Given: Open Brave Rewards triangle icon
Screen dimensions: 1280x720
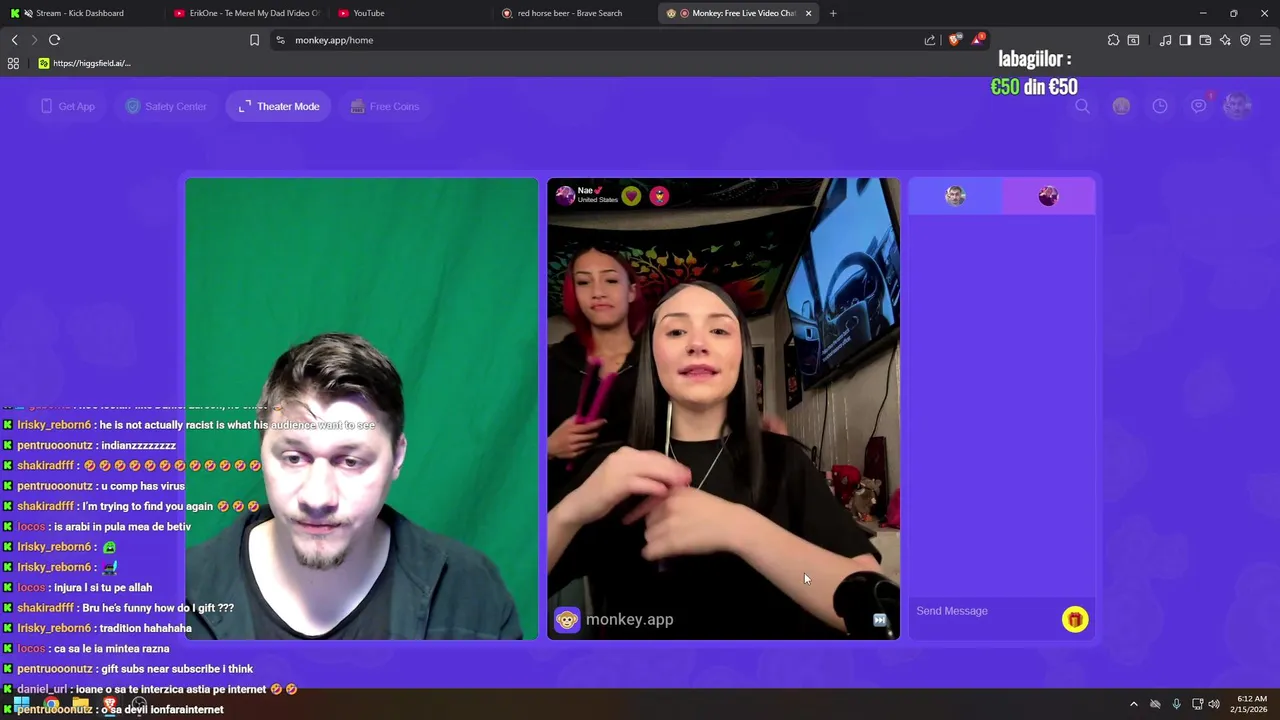Looking at the screenshot, I should click(978, 40).
